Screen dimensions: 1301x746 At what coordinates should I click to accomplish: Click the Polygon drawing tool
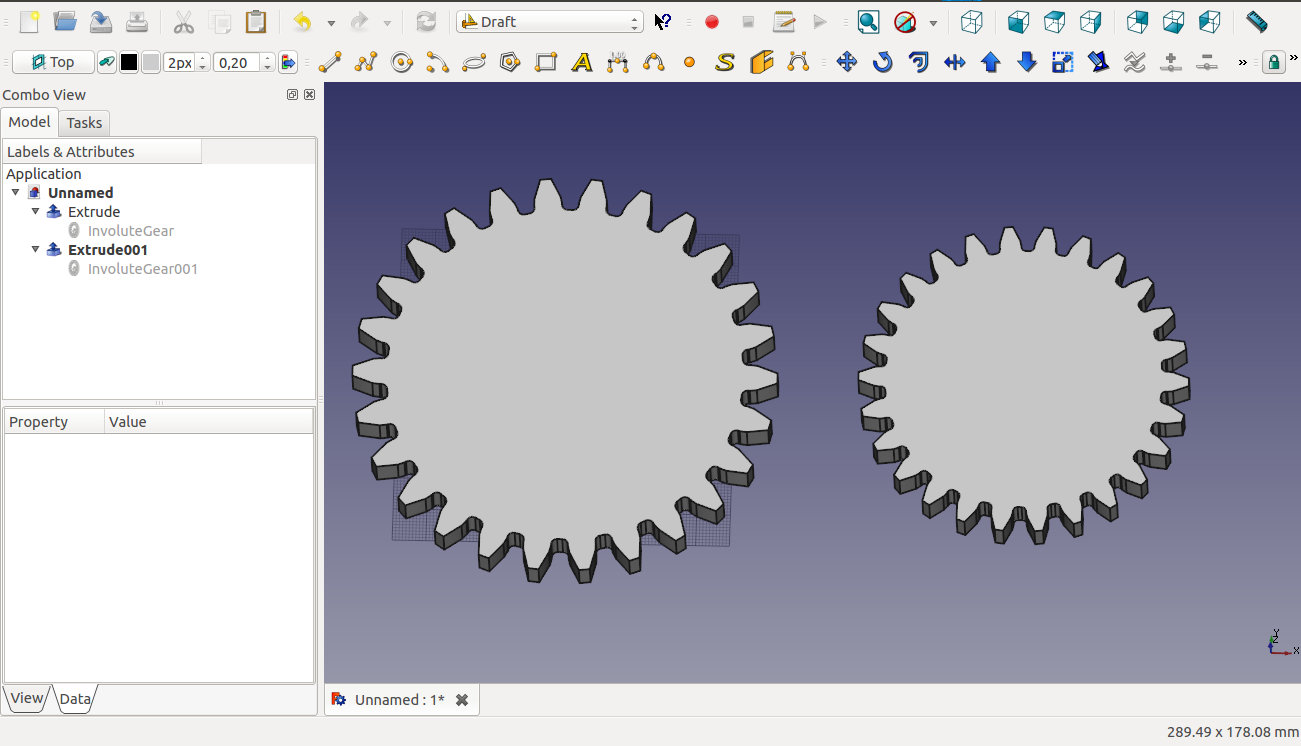510,63
